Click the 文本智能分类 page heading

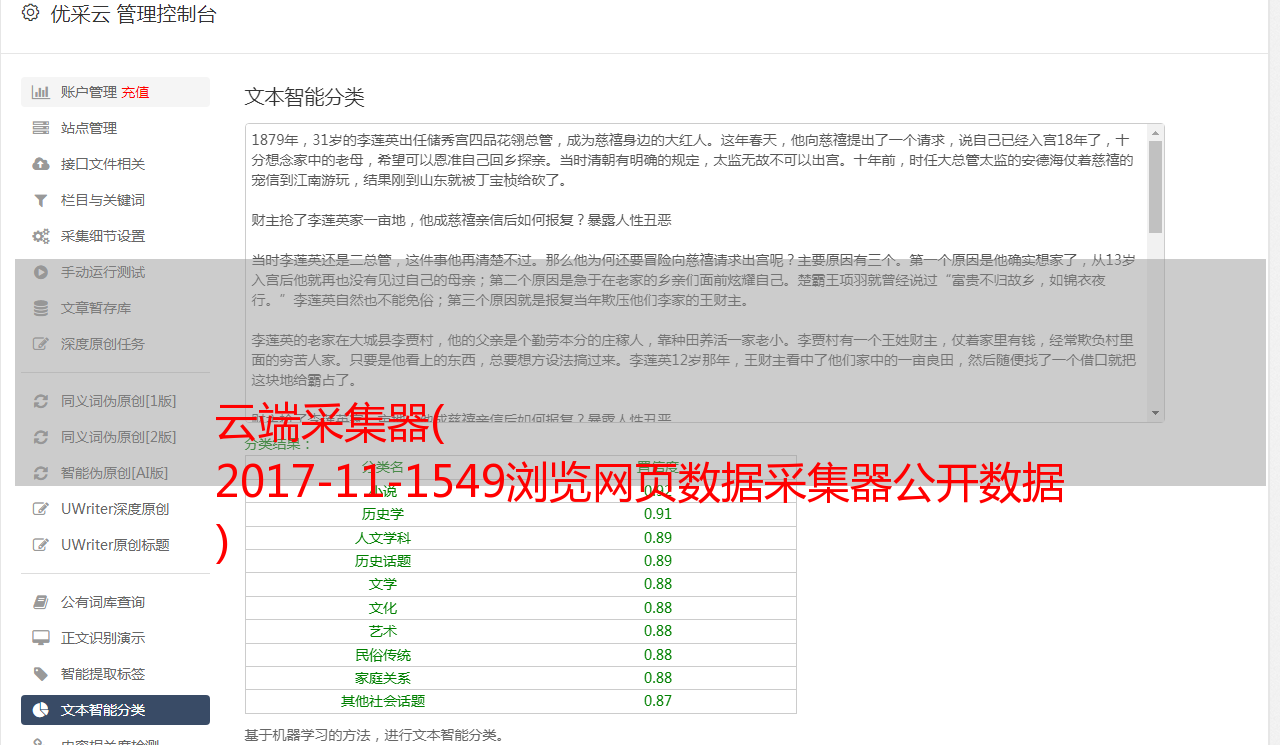point(305,97)
